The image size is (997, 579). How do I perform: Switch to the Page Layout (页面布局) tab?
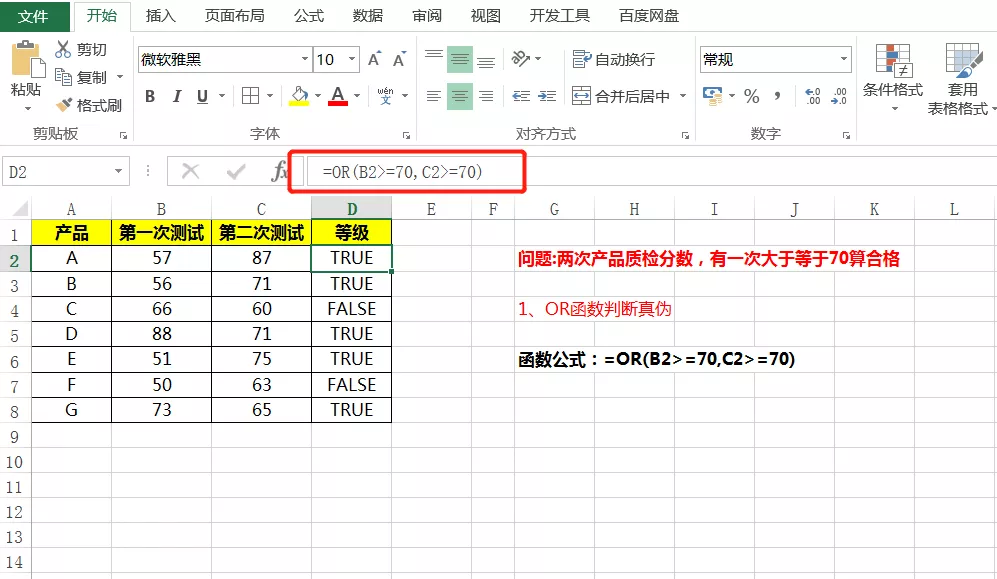click(x=235, y=16)
